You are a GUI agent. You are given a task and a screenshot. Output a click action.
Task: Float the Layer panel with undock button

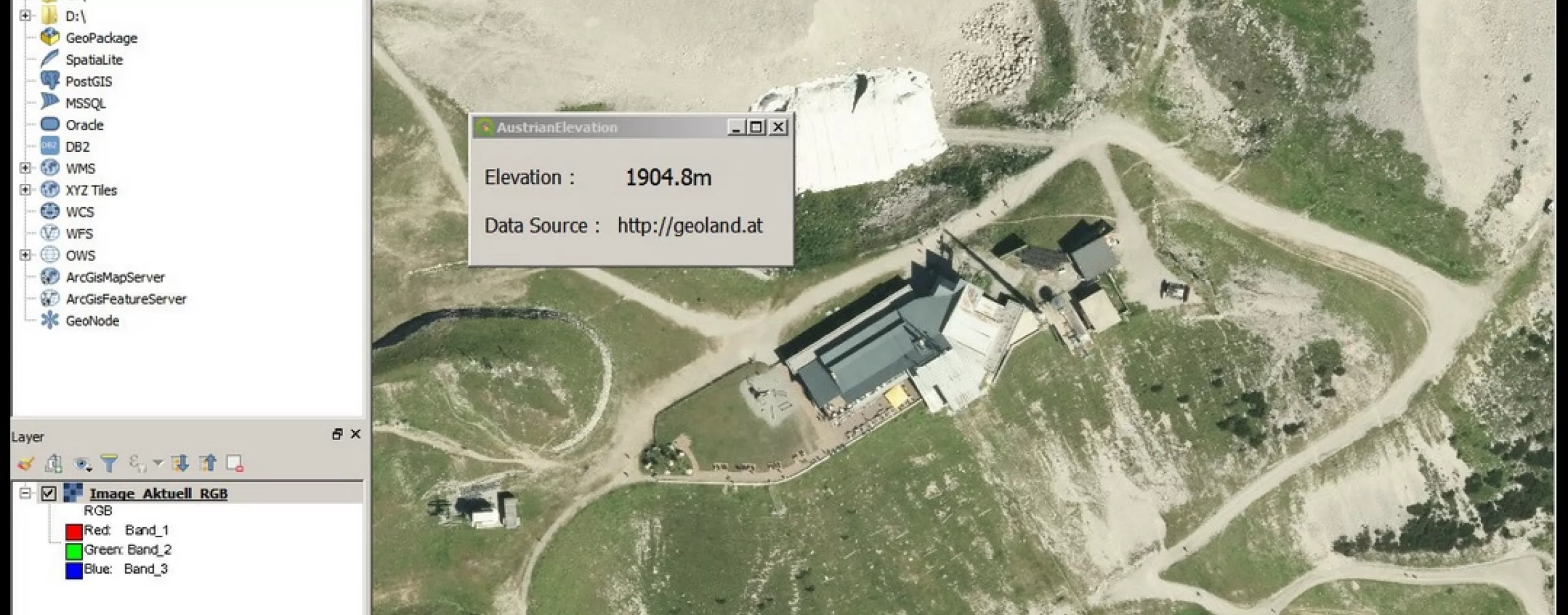(337, 434)
